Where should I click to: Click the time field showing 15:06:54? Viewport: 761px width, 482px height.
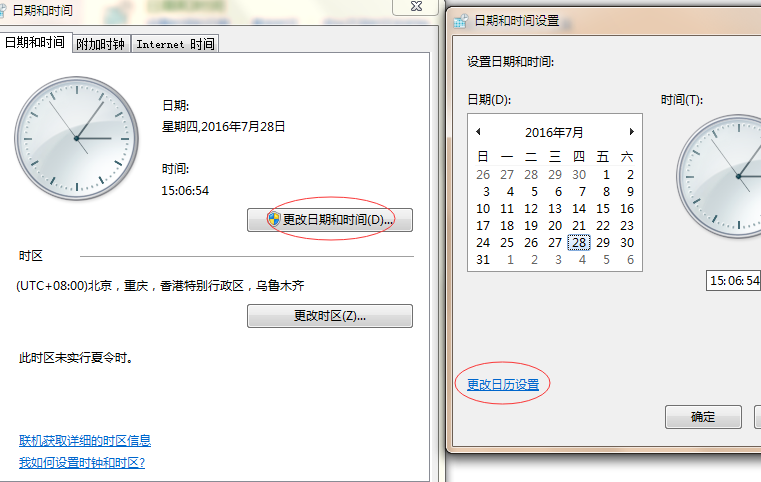pos(733,281)
